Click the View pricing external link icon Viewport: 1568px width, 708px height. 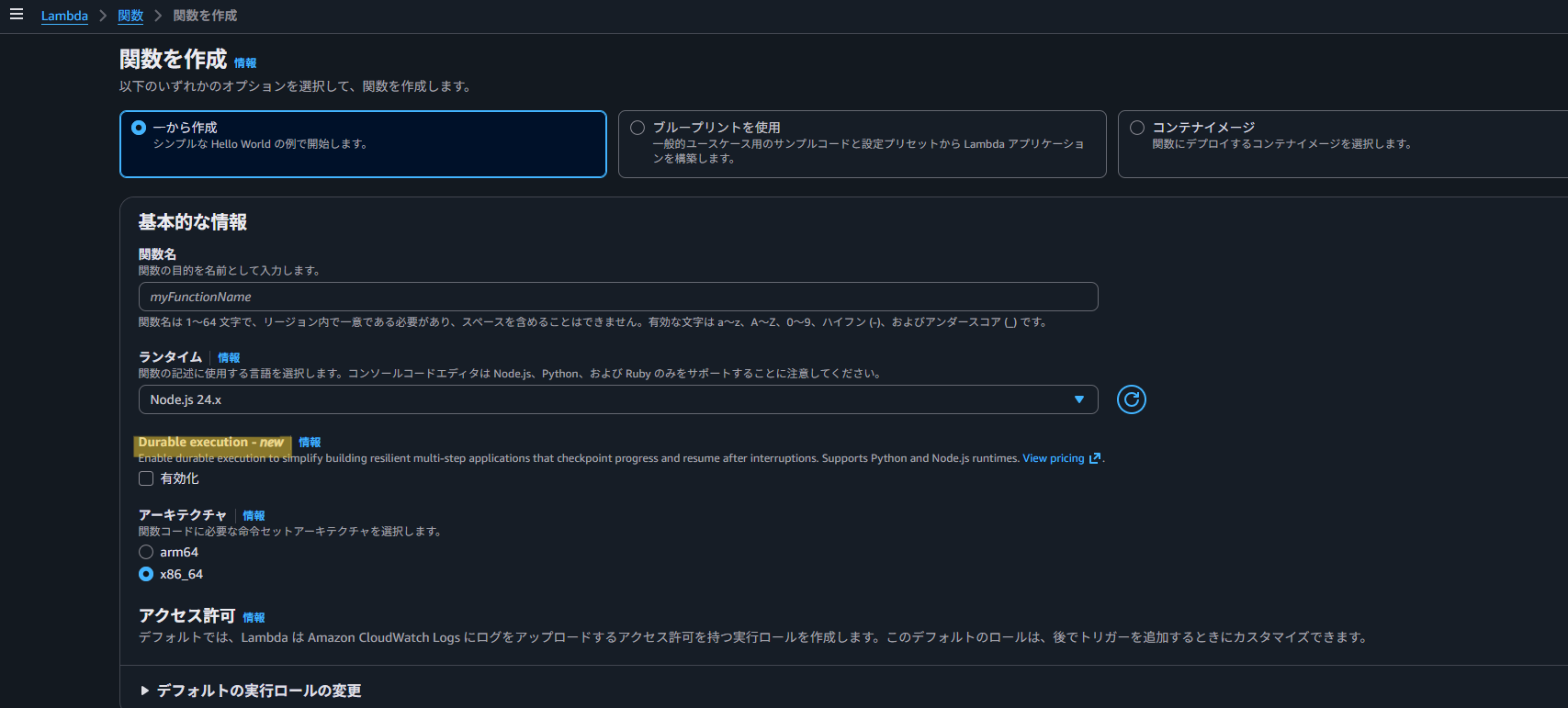click(x=1094, y=458)
